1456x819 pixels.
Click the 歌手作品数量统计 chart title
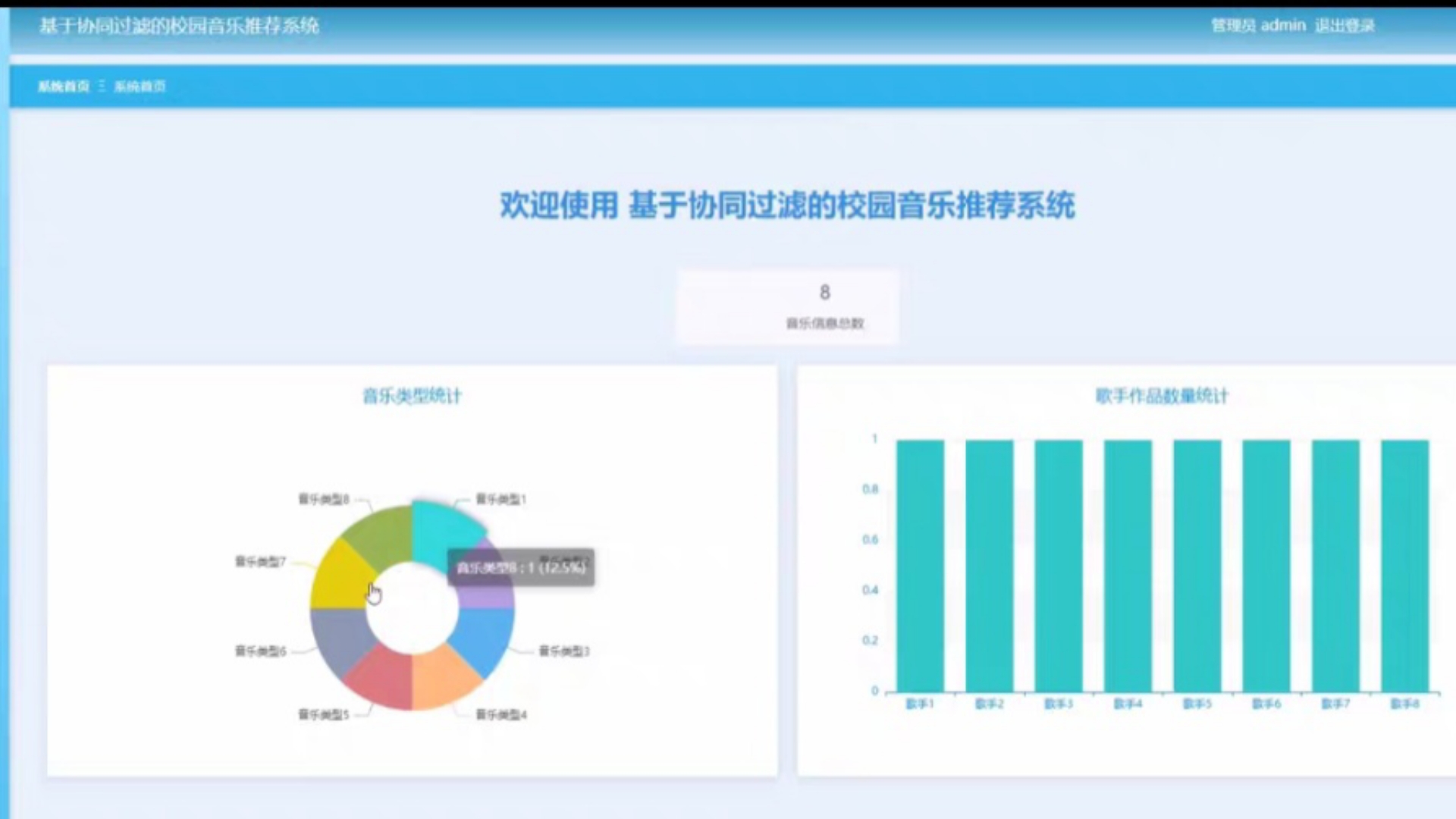pos(1161,396)
